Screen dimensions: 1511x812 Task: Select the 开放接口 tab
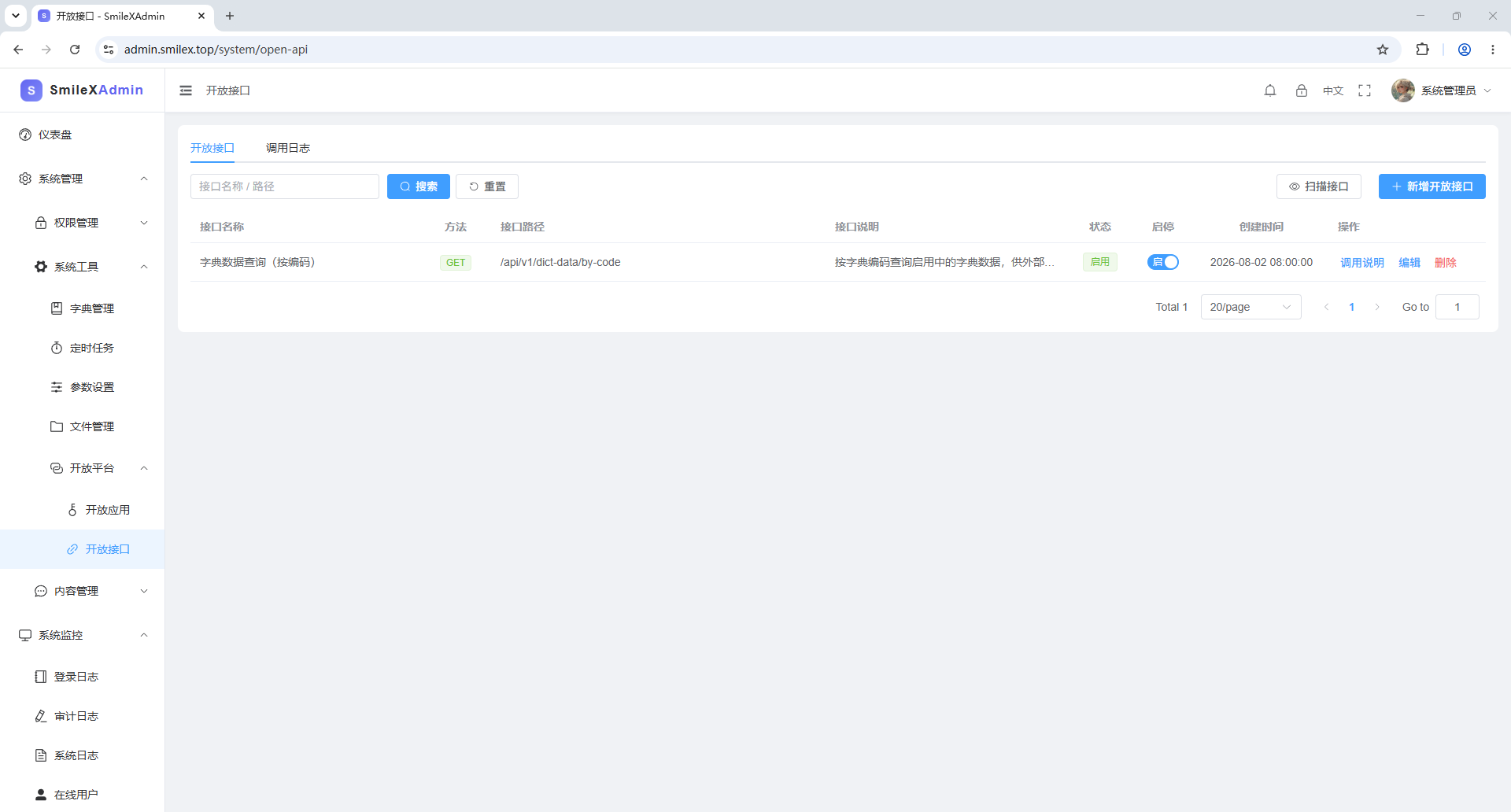point(212,148)
